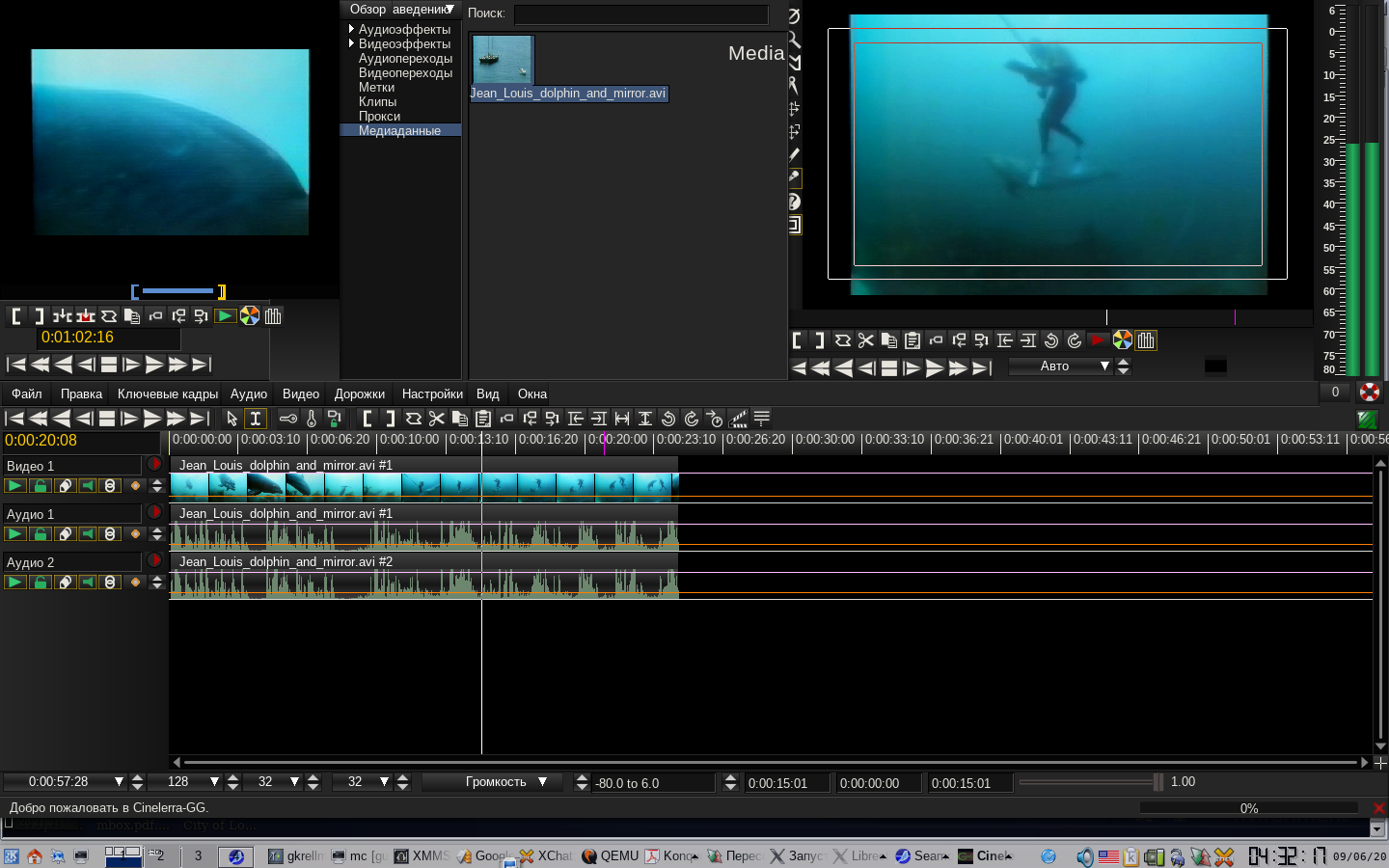This screenshot has height=868, width=1389.
Task: Click the clapperboard icon in timeline toolbar
Action: point(738,419)
